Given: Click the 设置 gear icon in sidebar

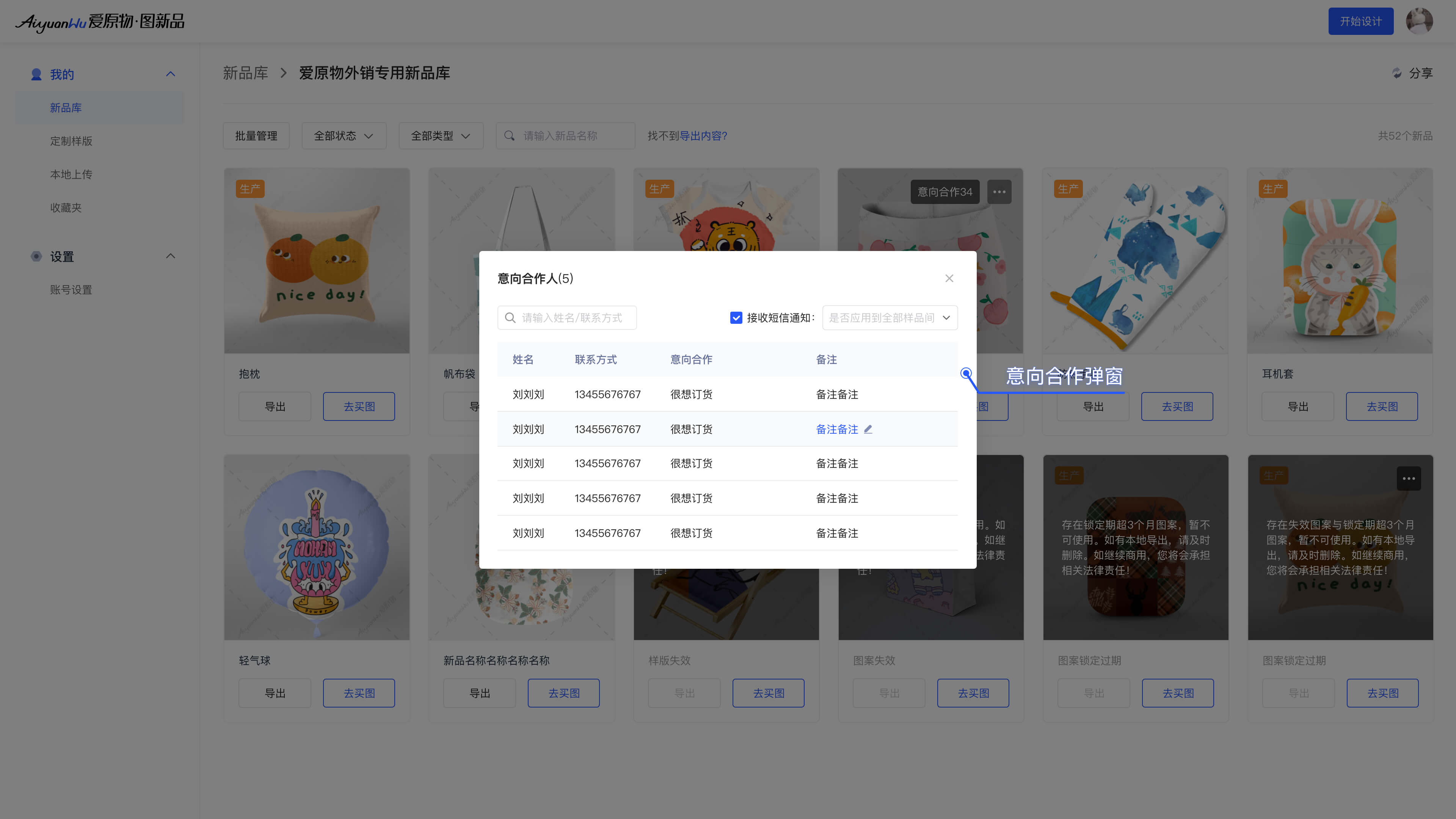Looking at the screenshot, I should pyautogui.click(x=36, y=257).
